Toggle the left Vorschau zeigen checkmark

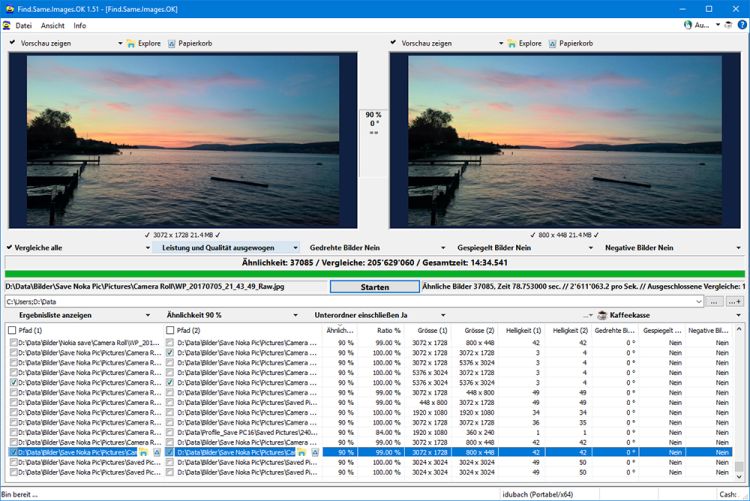point(12,43)
